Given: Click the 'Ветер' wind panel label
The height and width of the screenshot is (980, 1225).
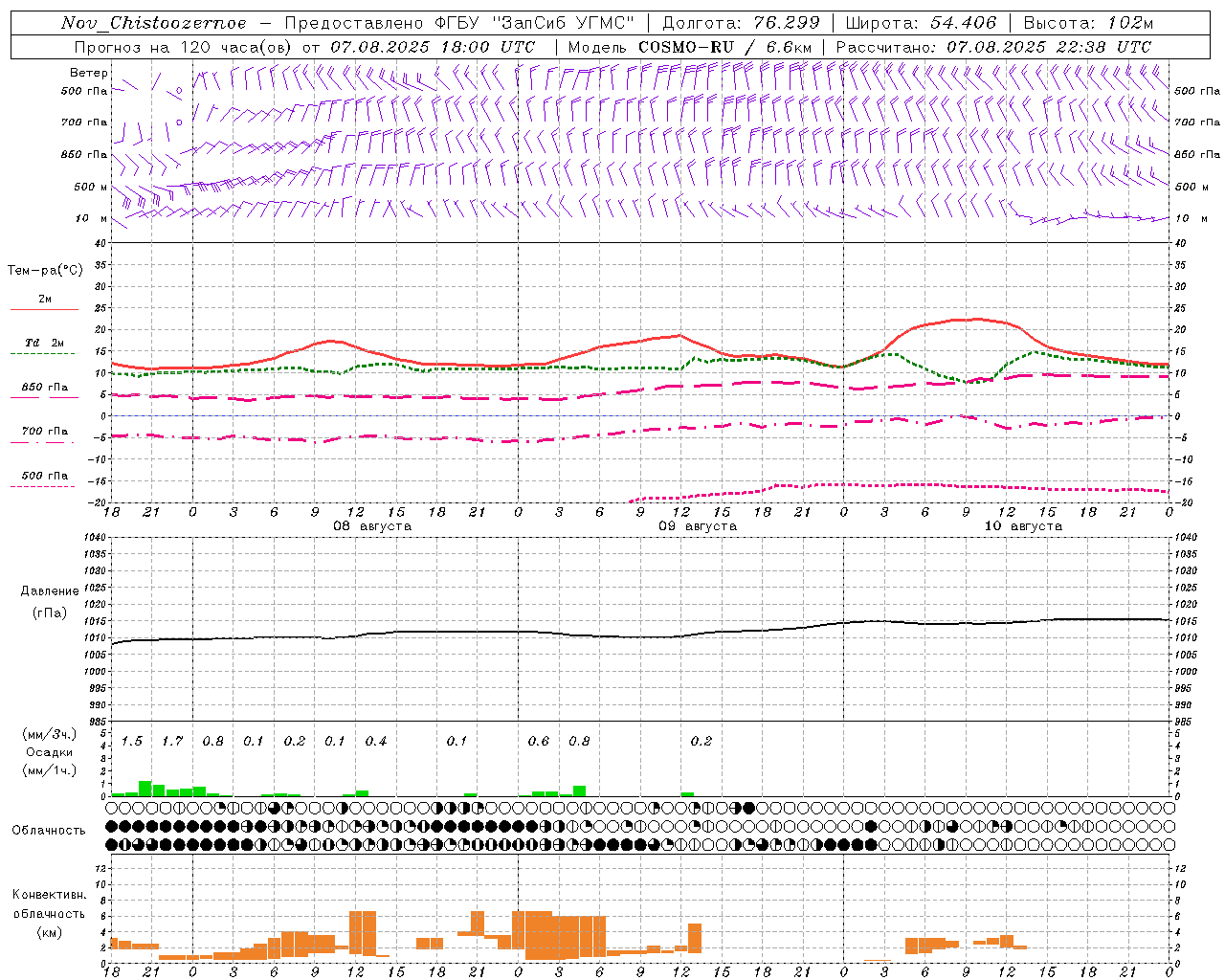Looking at the screenshot, I should 89,73.
